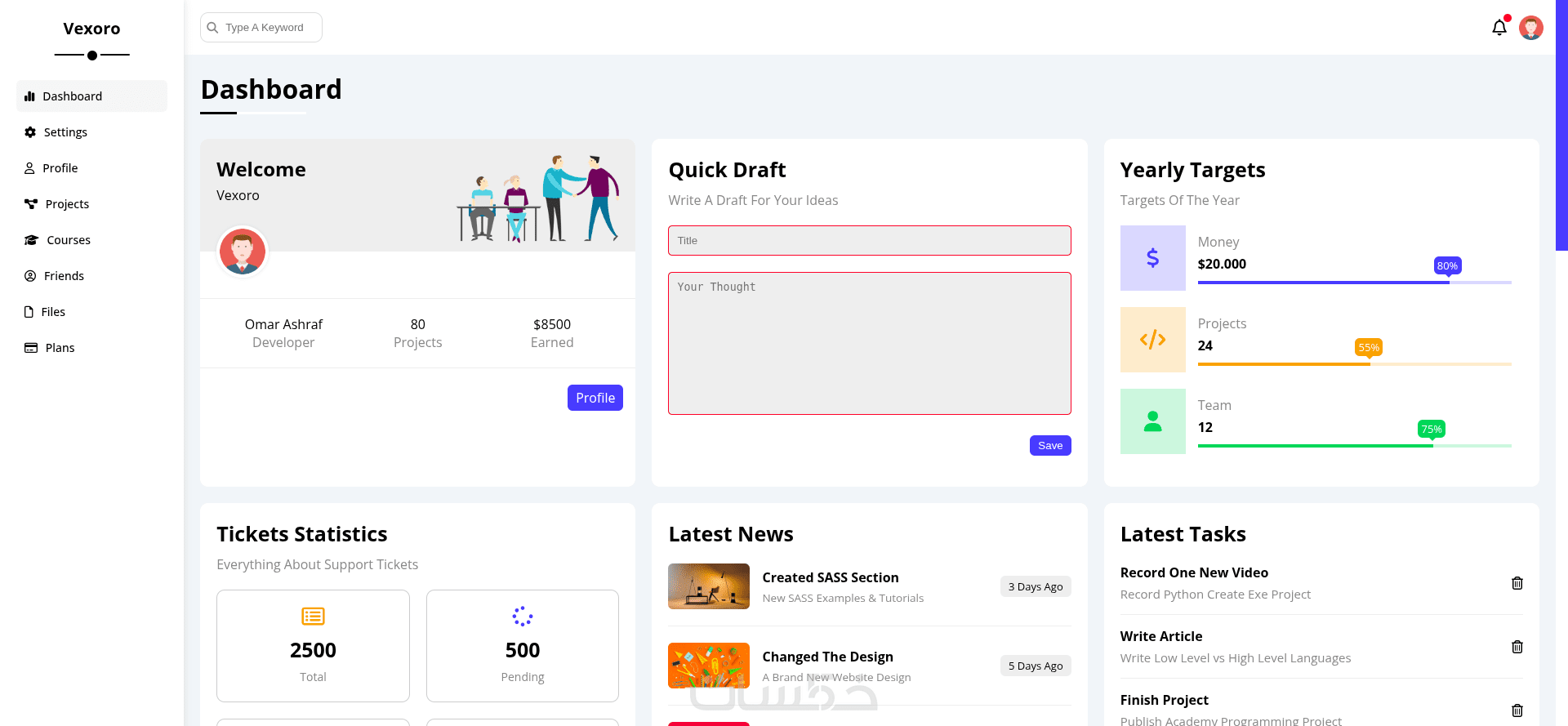Go to Settings page

coord(91,132)
